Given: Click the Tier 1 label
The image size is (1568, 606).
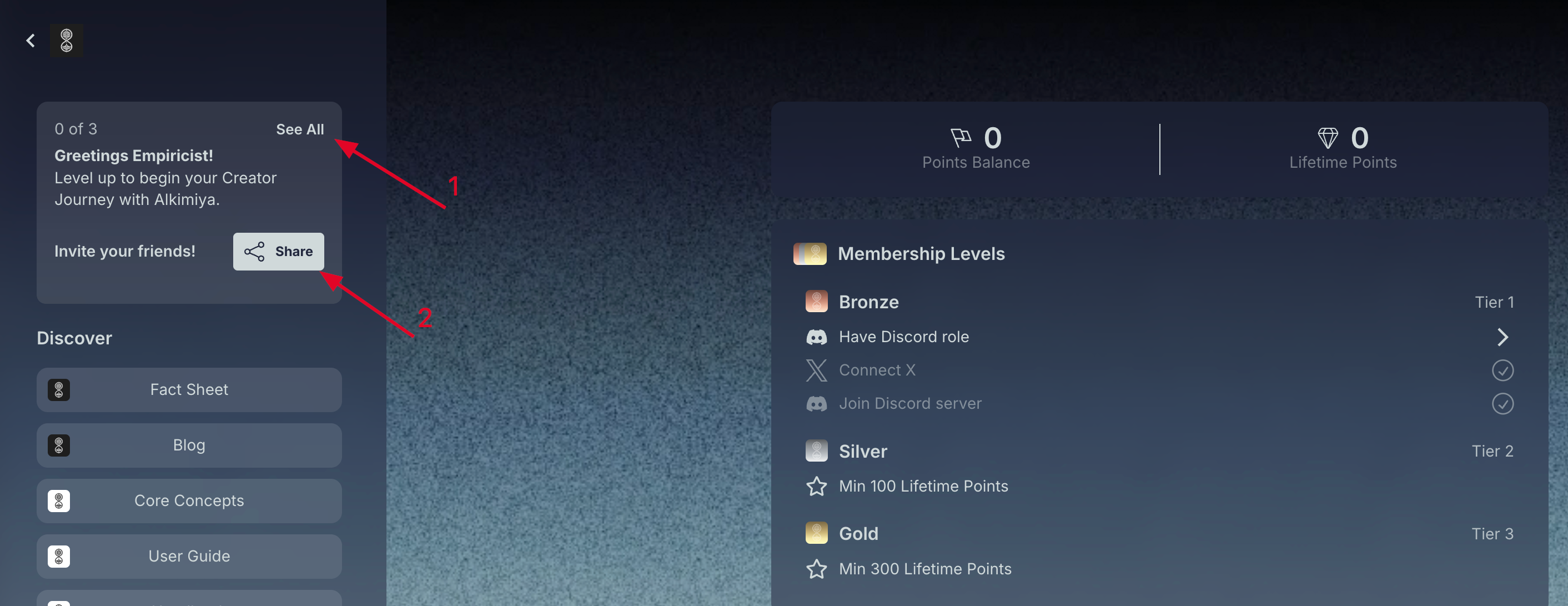Looking at the screenshot, I should coord(1494,302).
